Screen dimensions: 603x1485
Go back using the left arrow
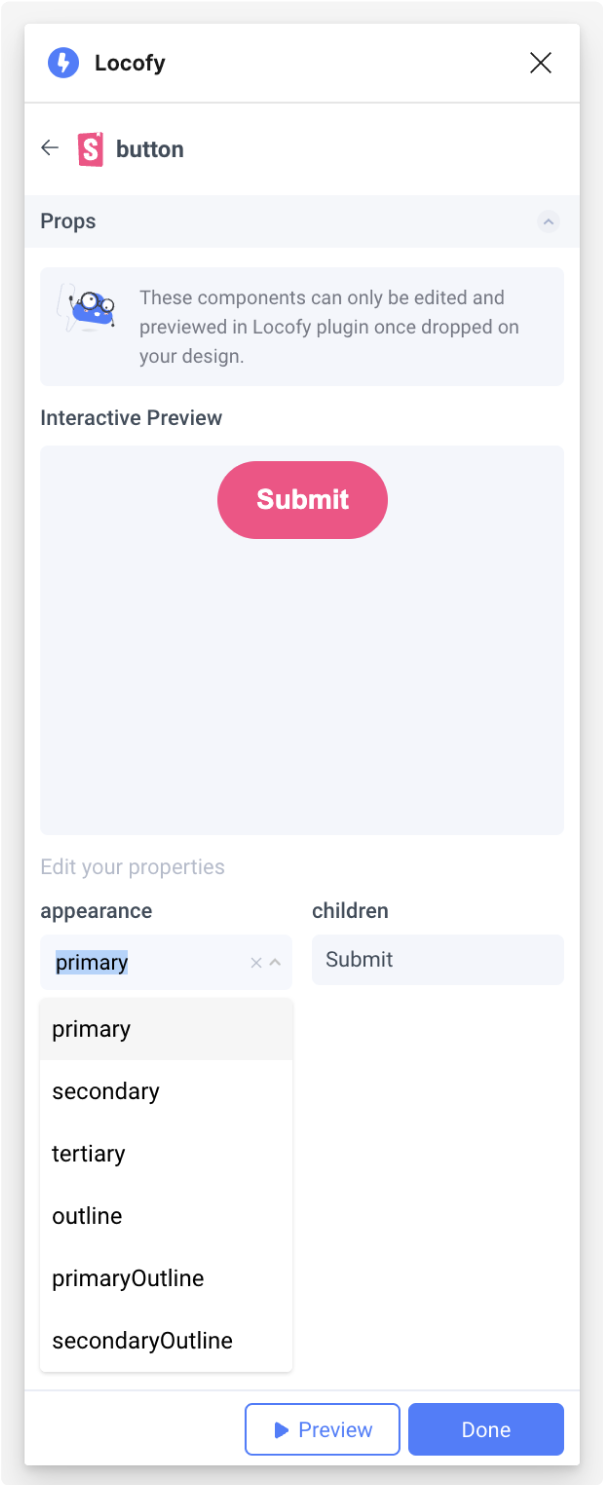[x=50, y=149]
